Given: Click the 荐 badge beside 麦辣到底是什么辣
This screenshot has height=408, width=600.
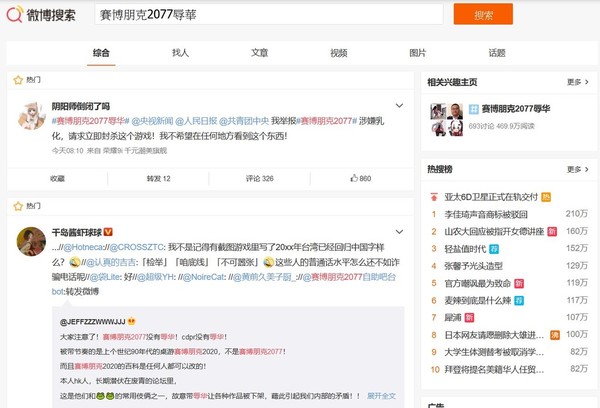Looking at the screenshot, I should pos(519,301).
